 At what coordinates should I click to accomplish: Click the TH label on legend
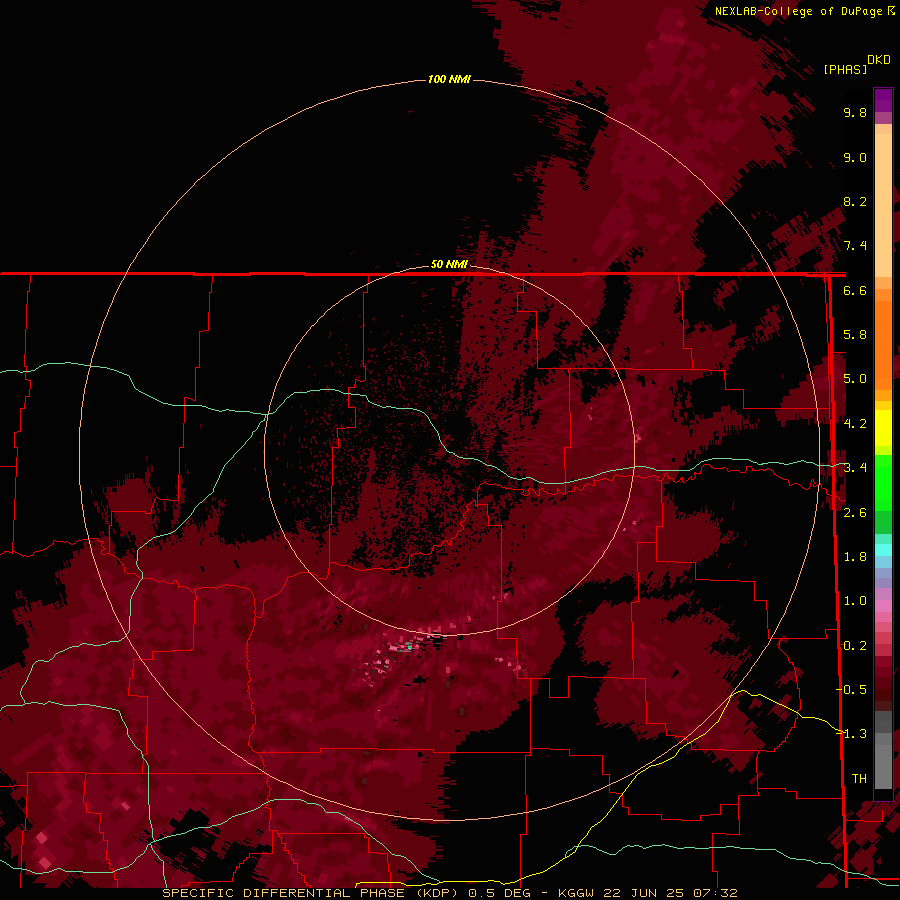tap(859, 779)
